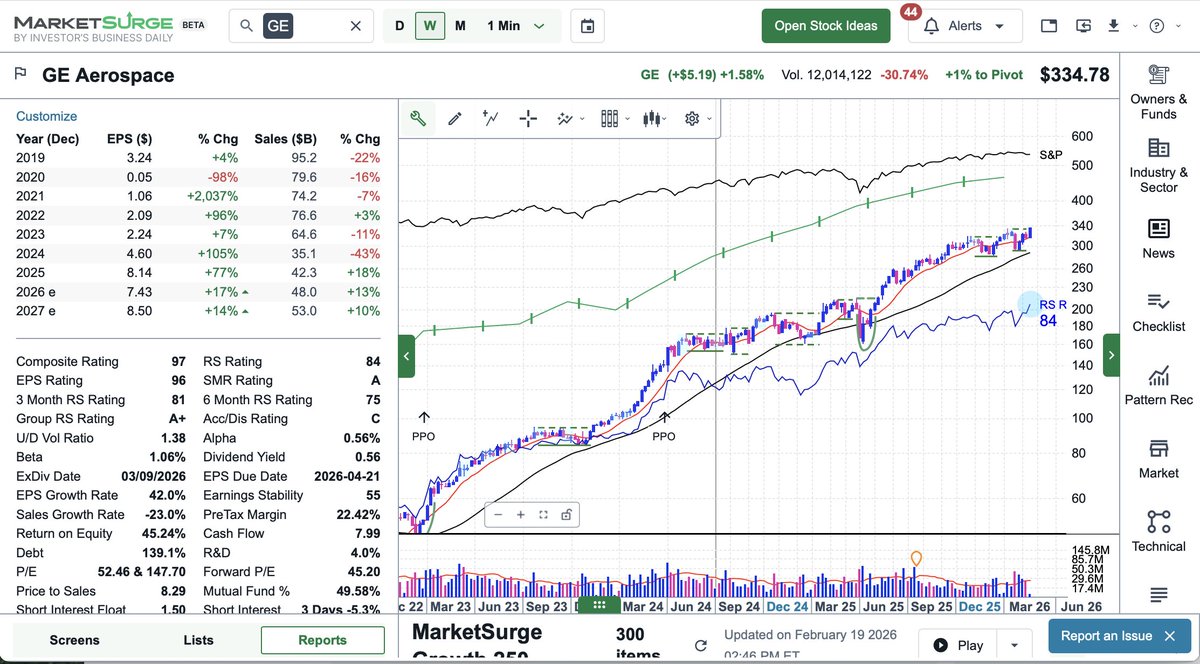The width and height of the screenshot is (1200, 664).
Task: Open the Alerts dropdown
Action: pos(965,26)
